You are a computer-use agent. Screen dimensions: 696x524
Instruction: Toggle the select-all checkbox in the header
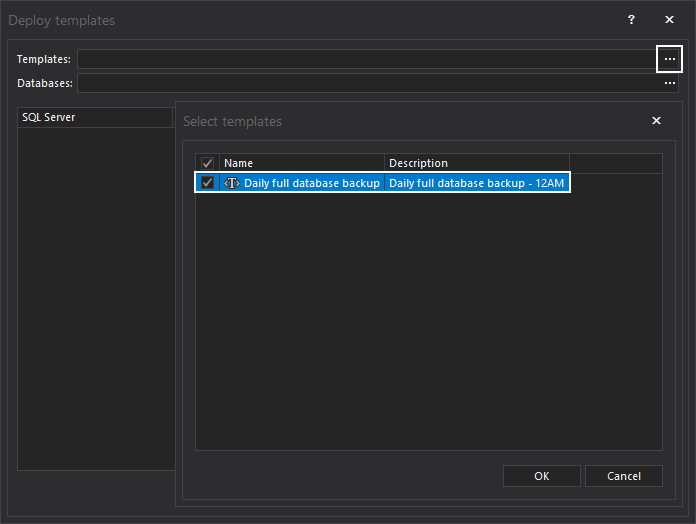(207, 163)
